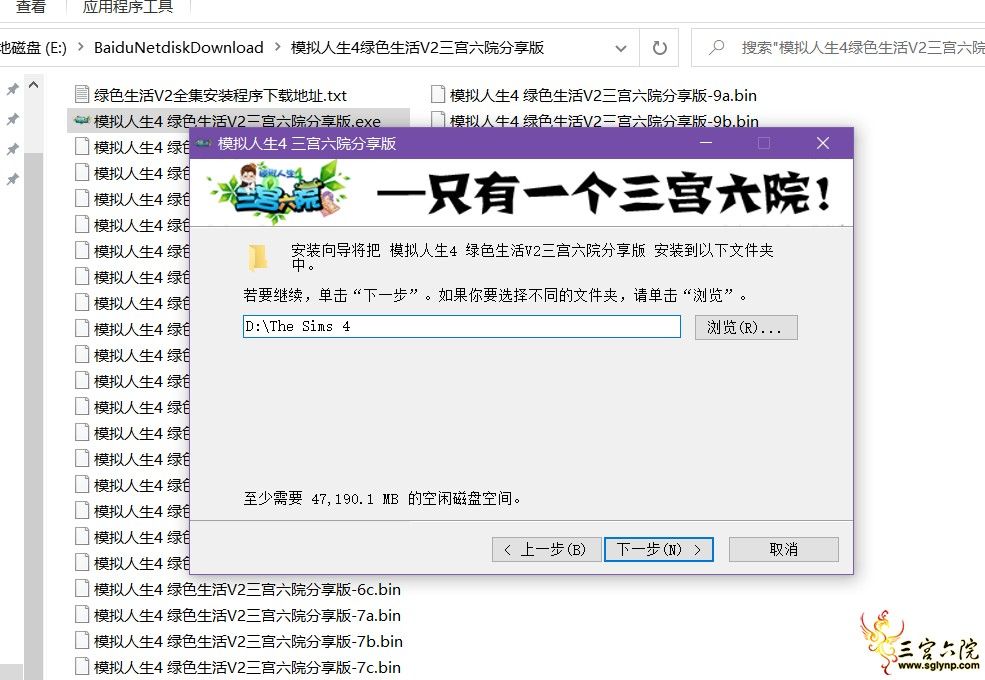Open the 查看 ribbon tab
The height and width of the screenshot is (680, 985).
pos(30,8)
